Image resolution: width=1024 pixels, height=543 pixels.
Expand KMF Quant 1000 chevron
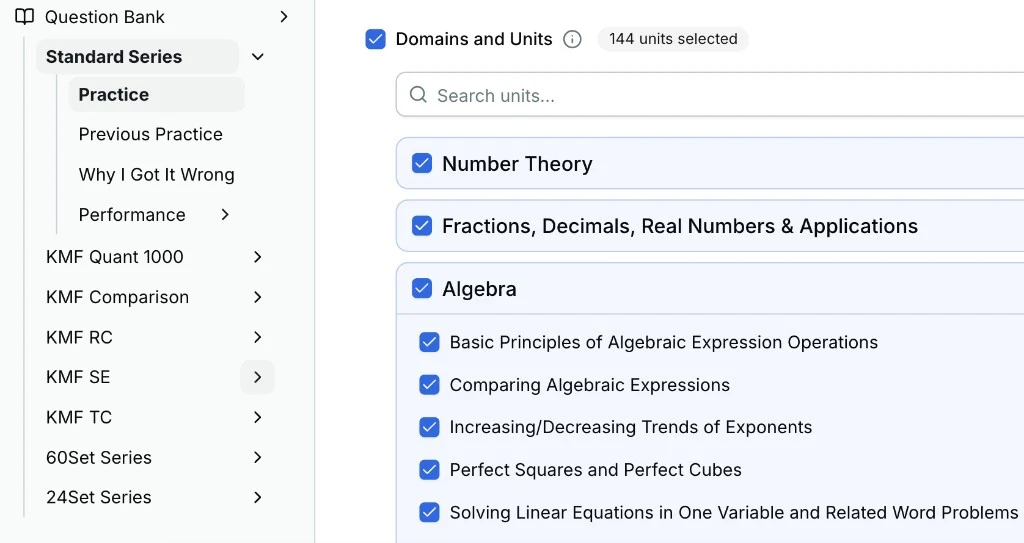point(257,257)
